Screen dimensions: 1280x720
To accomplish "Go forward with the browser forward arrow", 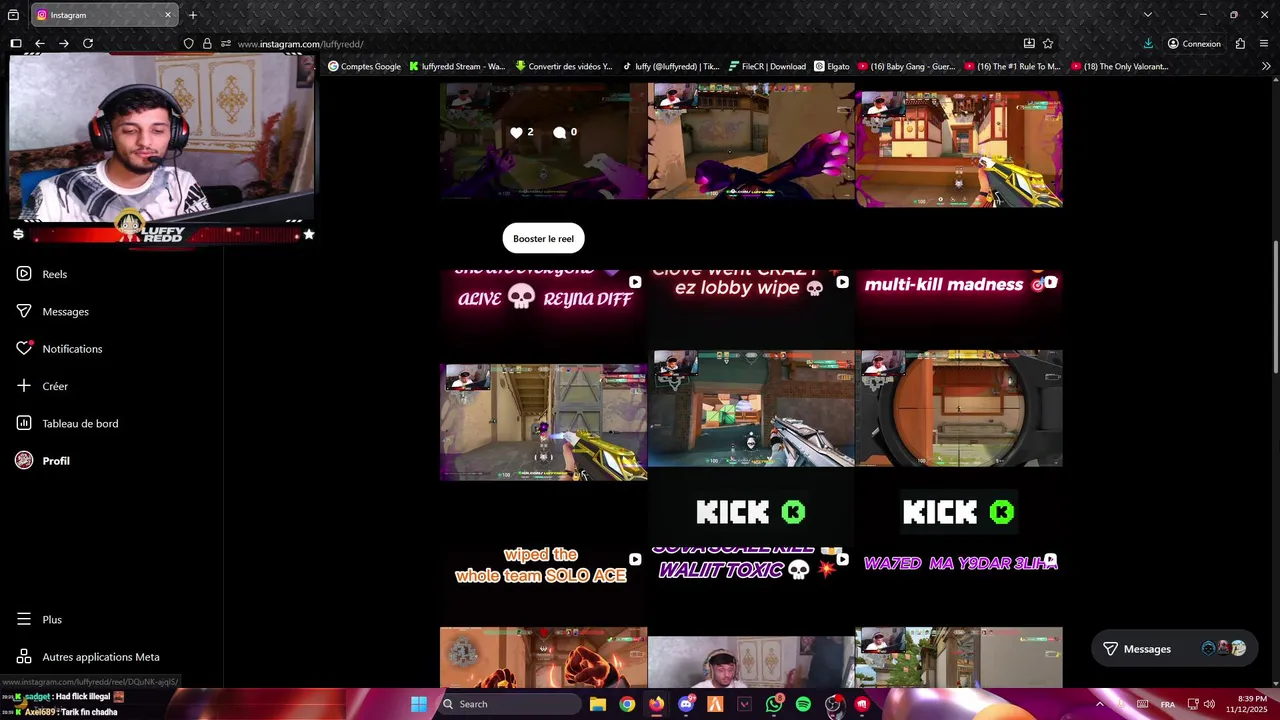I will pyautogui.click(x=63, y=43).
